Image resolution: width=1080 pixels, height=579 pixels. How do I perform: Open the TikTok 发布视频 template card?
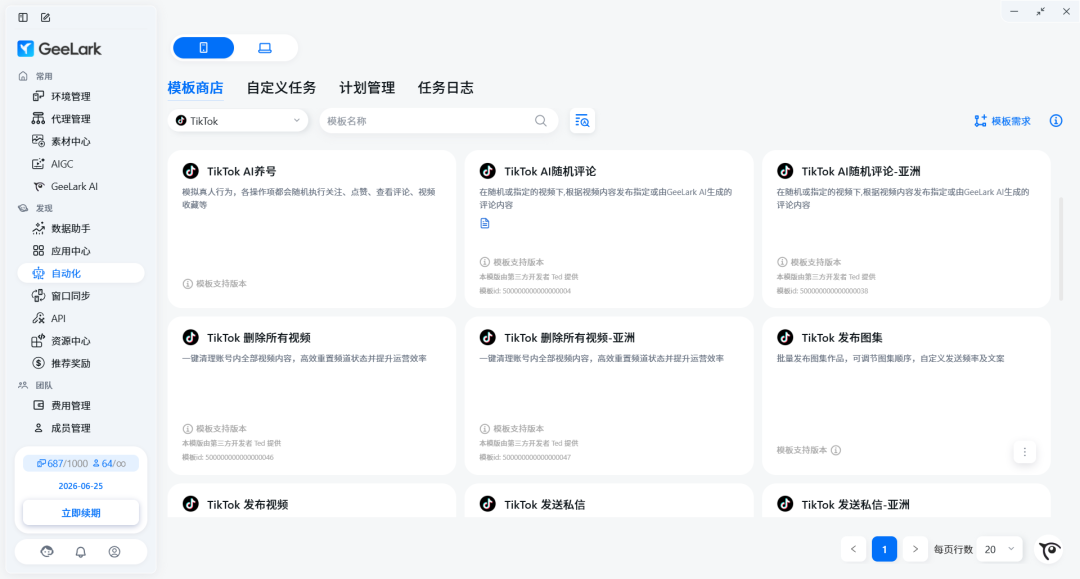[x=312, y=501]
